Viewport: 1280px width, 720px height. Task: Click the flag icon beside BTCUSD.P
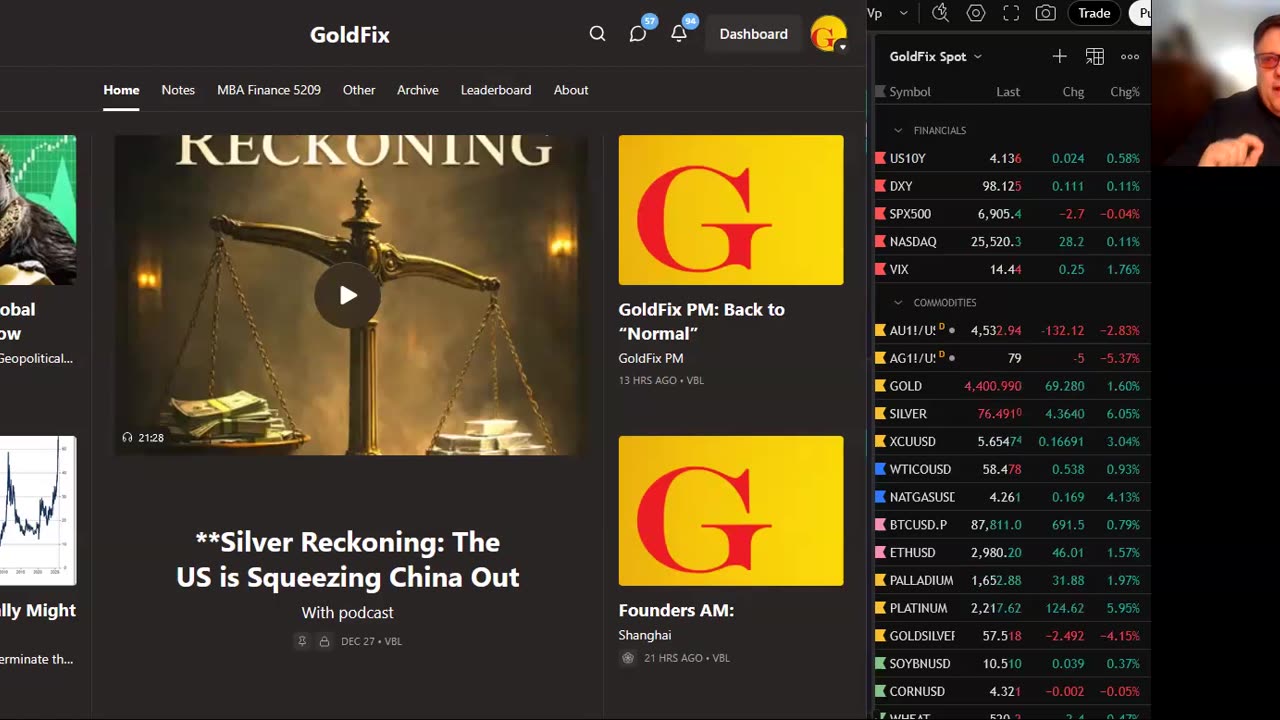[880, 525]
